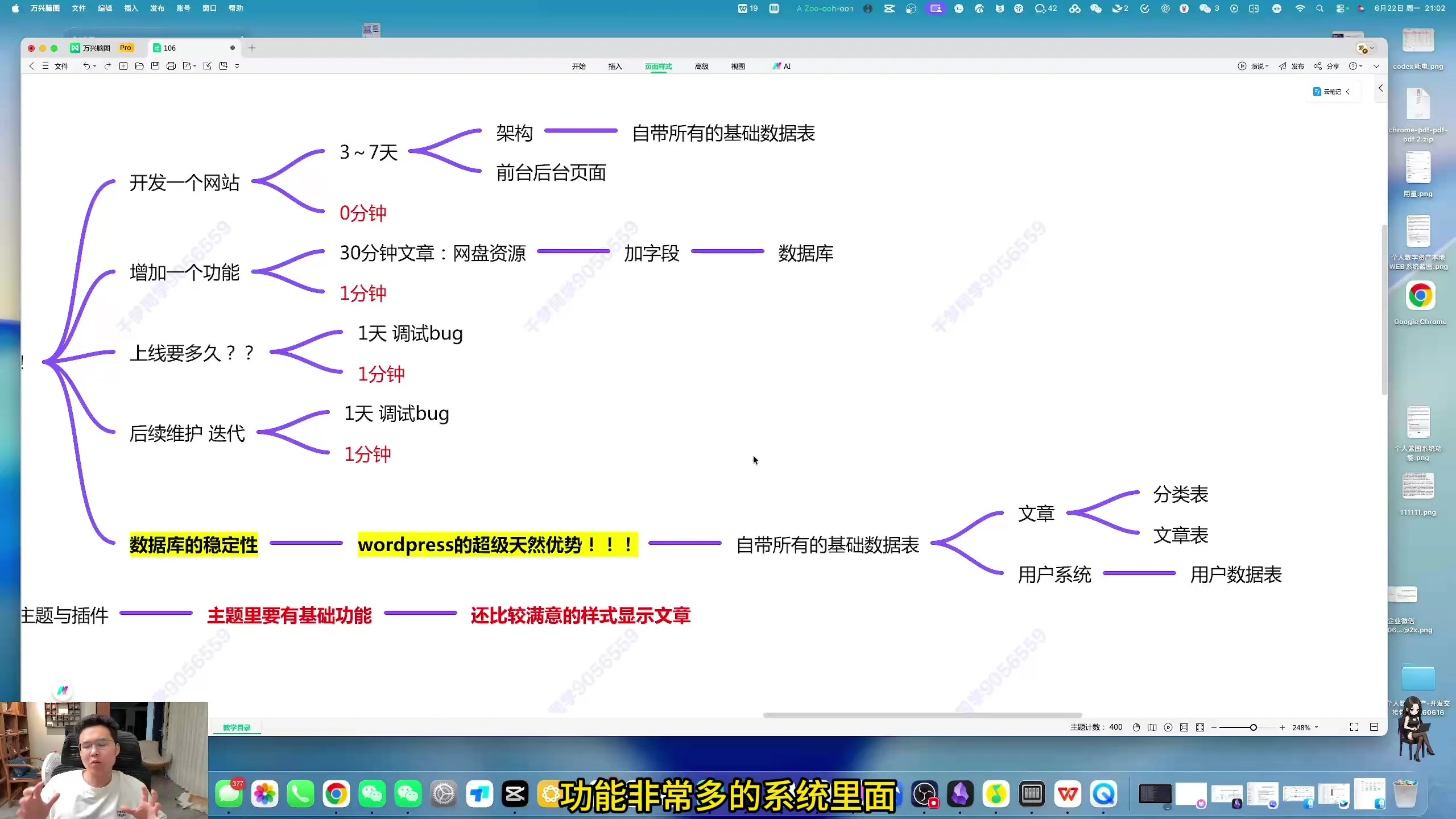The image size is (1456, 819).
Task: Open codex耗电.png desktop file
Action: (x=1418, y=49)
